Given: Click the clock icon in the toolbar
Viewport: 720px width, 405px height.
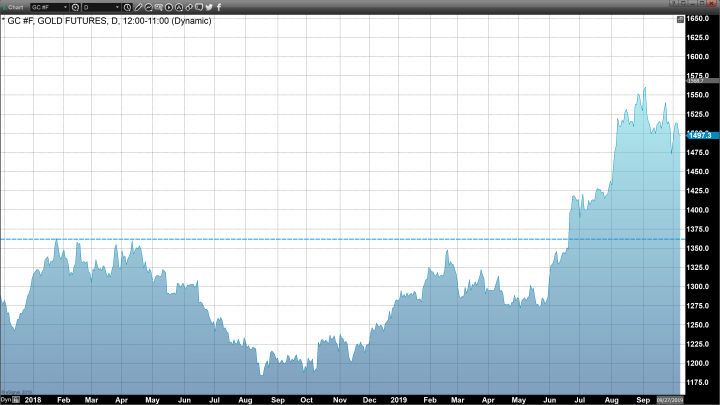Looking at the screenshot, I should pyautogui.click(x=126, y=7).
